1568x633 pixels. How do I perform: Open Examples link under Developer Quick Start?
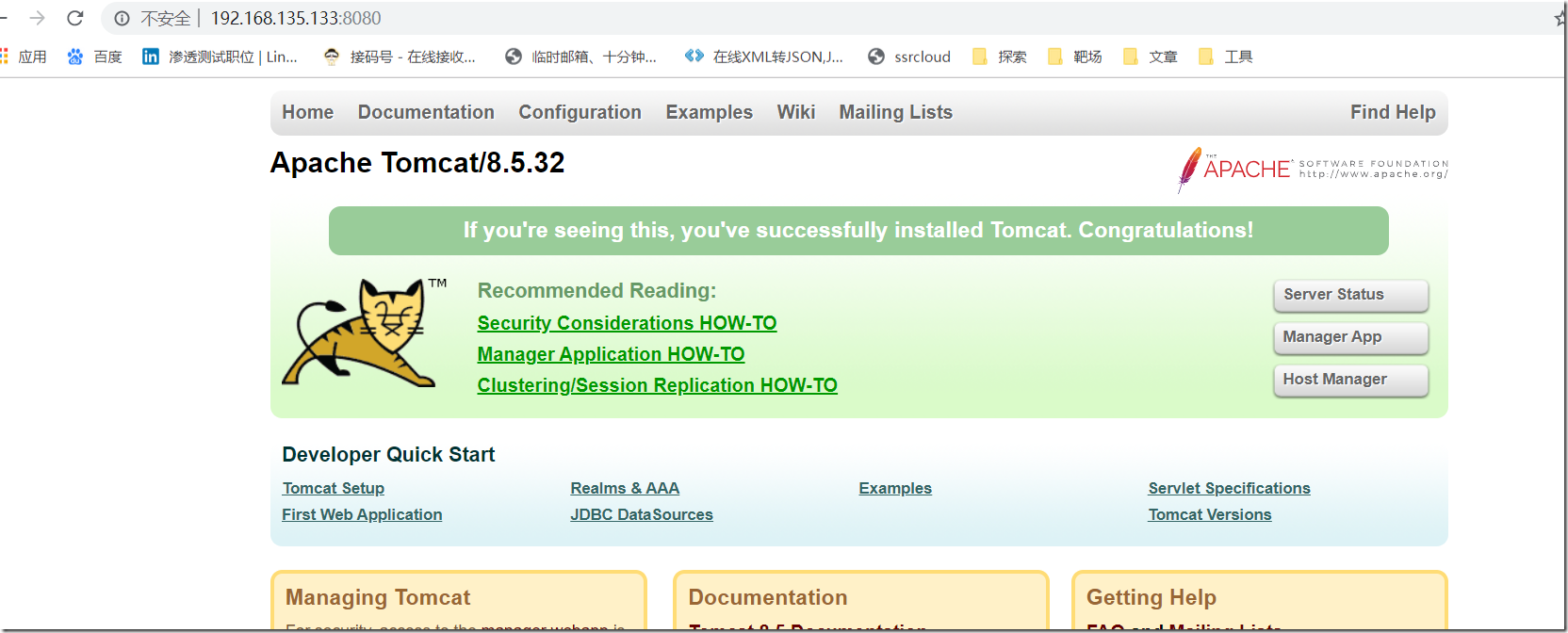tap(895, 488)
